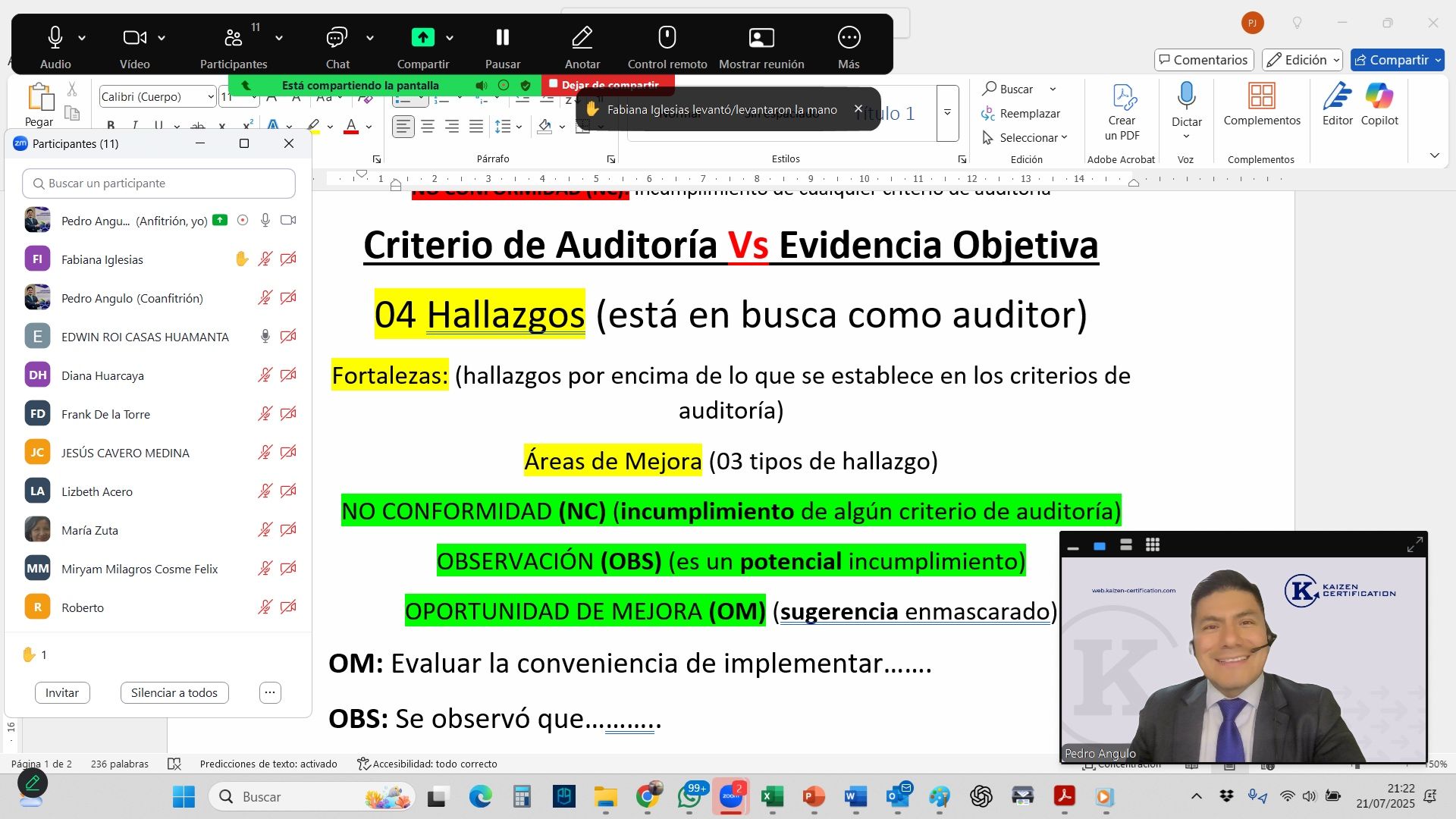
Task: Click the Anotar pencil icon in Zoom toolbar
Action: [582, 38]
